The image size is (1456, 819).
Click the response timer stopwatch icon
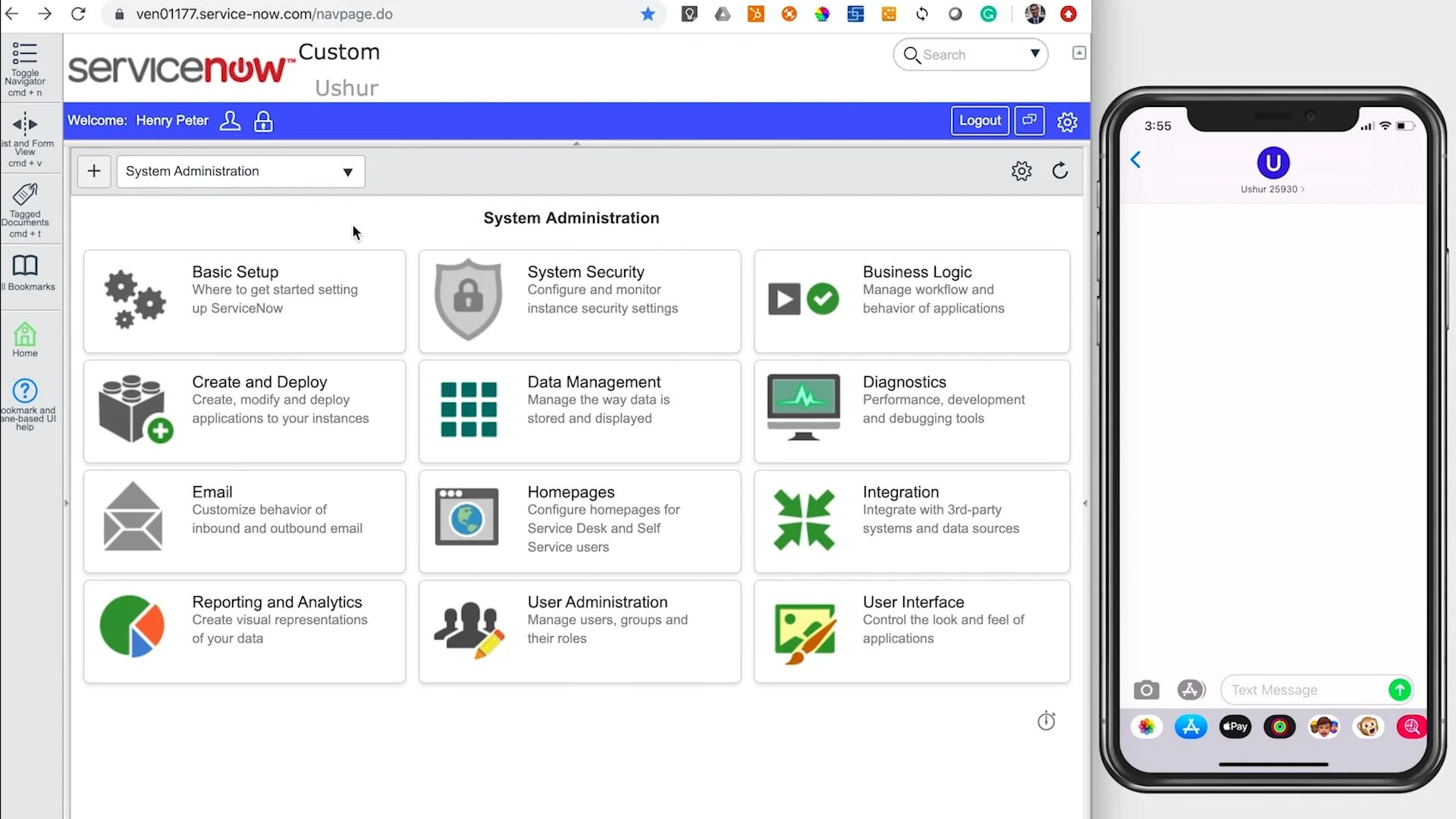[x=1046, y=720]
